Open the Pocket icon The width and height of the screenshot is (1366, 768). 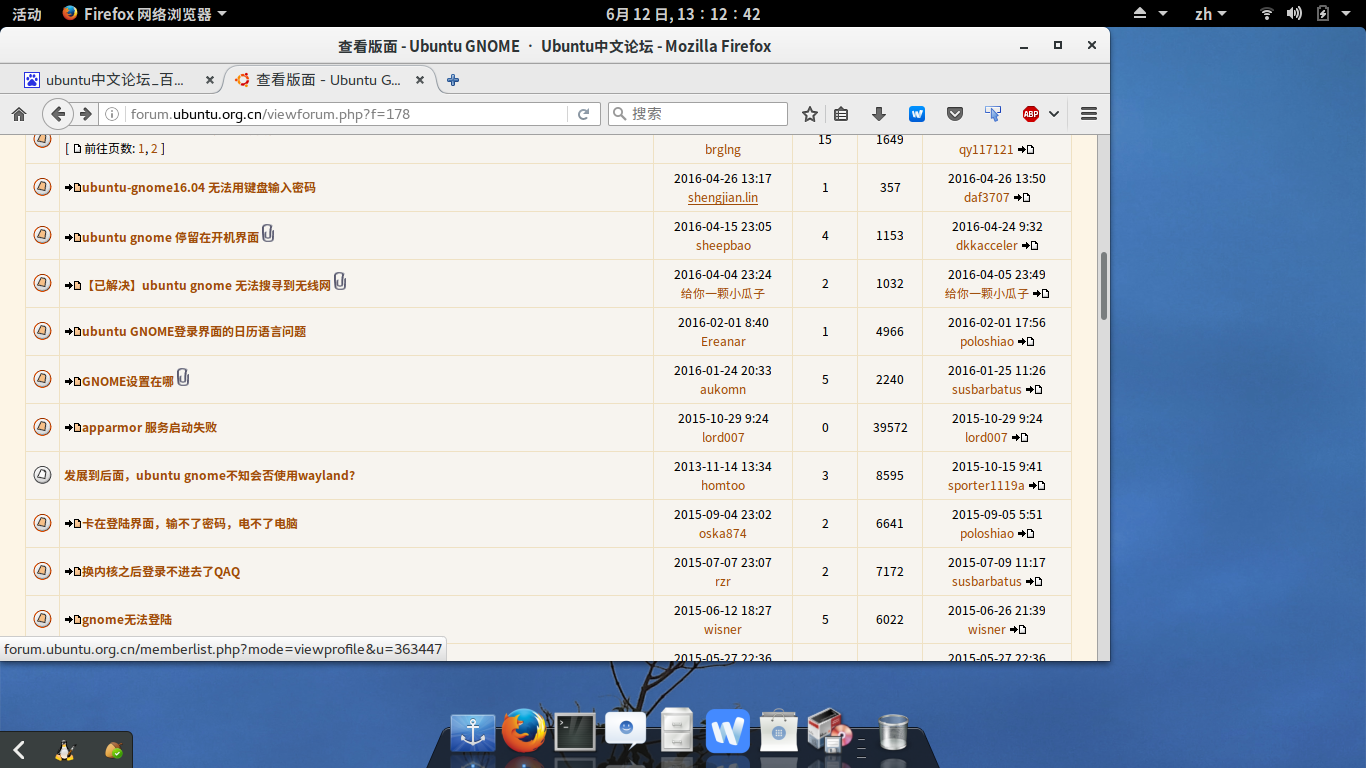955,114
